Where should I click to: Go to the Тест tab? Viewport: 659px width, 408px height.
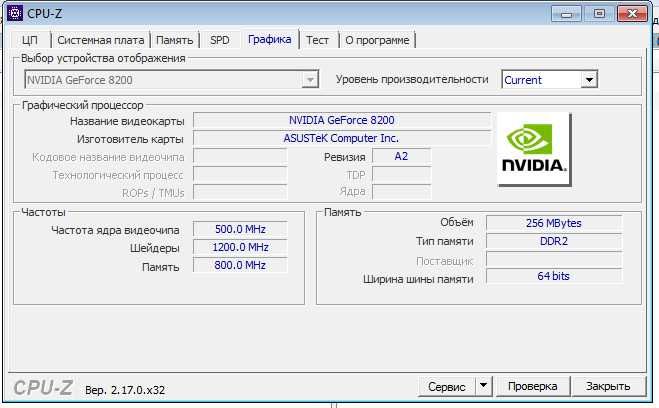[x=317, y=40]
